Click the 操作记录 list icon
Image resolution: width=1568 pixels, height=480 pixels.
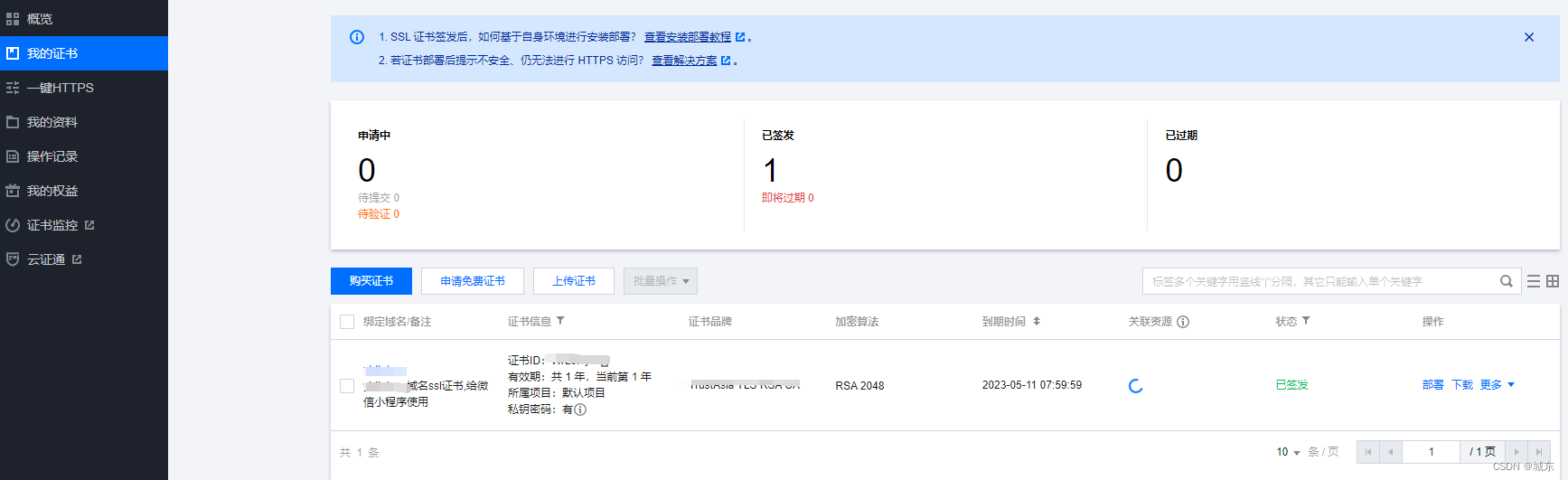(13, 156)
